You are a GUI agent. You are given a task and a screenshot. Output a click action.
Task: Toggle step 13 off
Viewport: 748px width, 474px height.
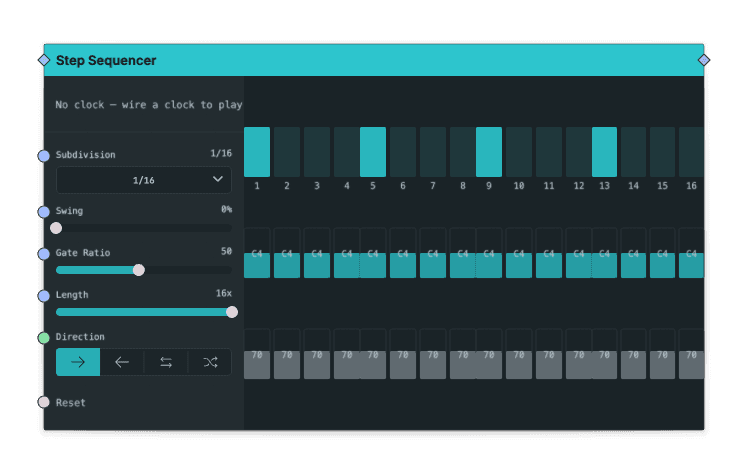pyautogui.click(x=604, y=152)
